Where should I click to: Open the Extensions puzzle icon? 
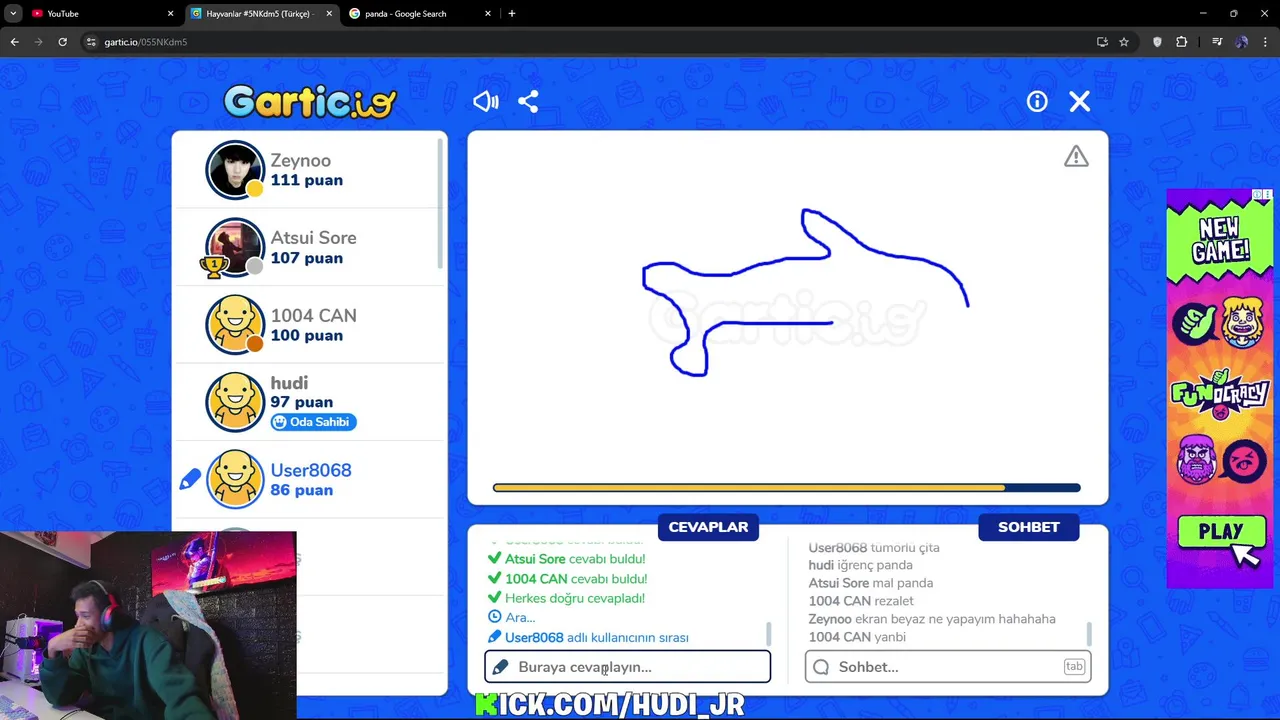pyautogui.click(x=1181, y=42)
